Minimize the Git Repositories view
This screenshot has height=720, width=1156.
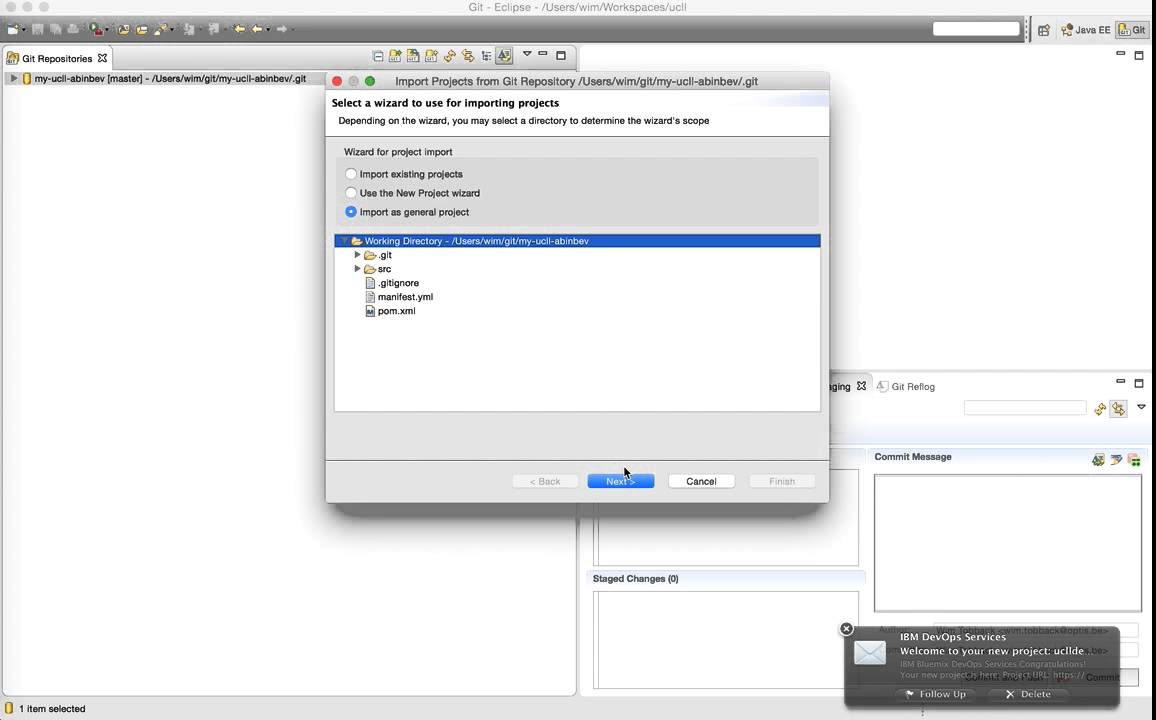point(543,54)
